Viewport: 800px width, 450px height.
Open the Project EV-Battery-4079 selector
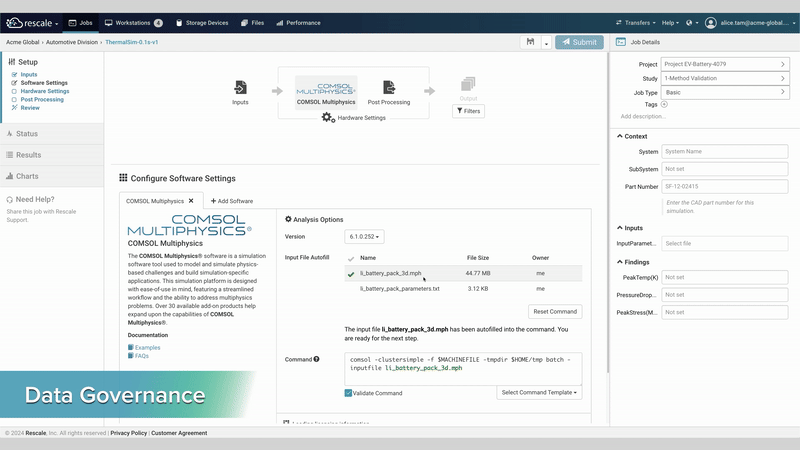pyautogui.click(x=725, y=64)
